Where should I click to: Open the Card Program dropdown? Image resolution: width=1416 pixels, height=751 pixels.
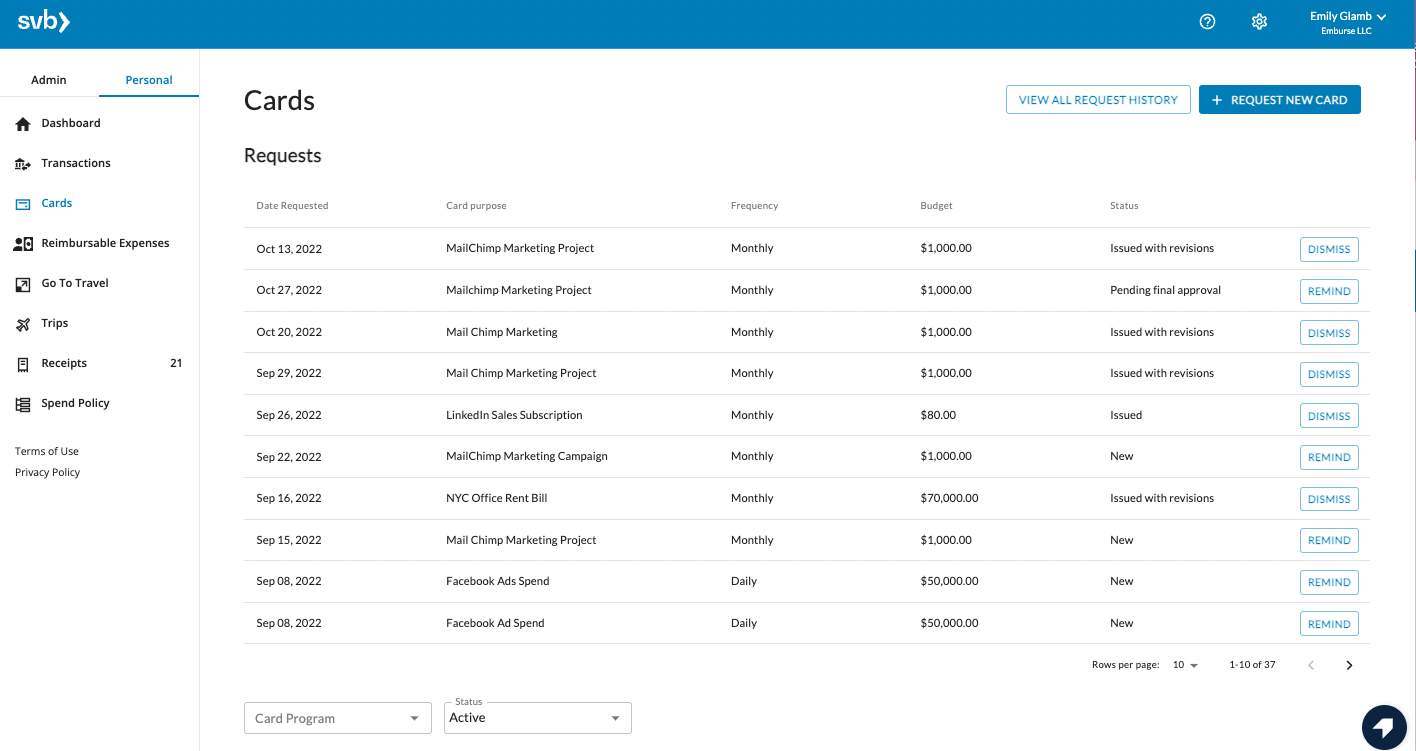338,718
